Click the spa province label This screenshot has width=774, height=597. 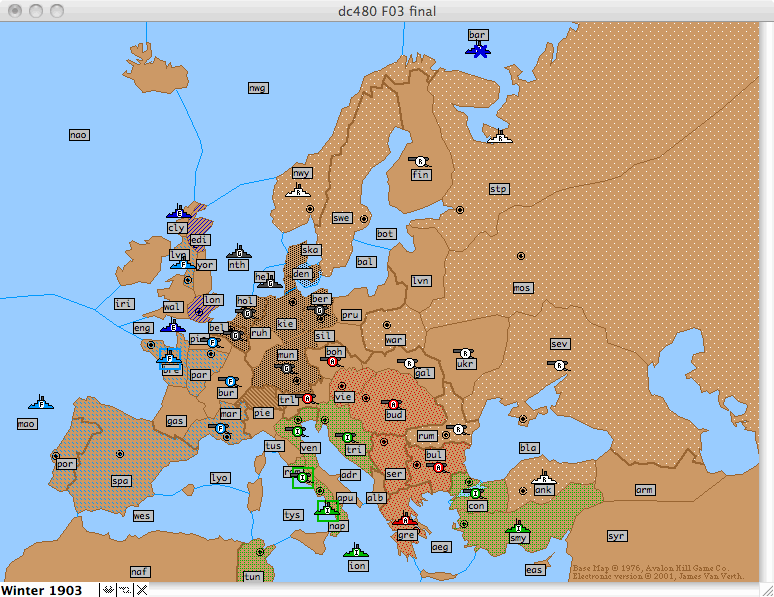[120, 480]
